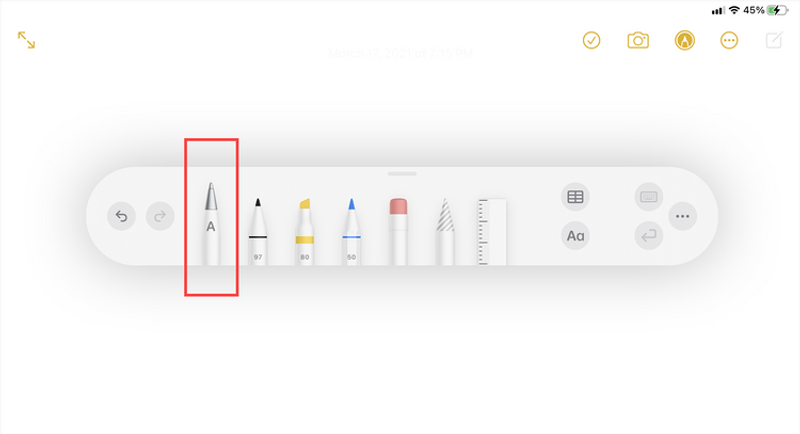Select the striped lasso selection tool
Image resolution: width=800 pixels, height=434 pixels.
(x=445, y=232)
